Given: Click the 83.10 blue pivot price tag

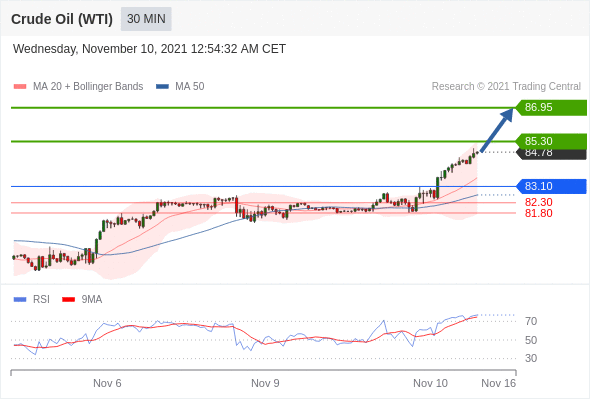Looking at the screenshot, I should click(x=551, y=186).
